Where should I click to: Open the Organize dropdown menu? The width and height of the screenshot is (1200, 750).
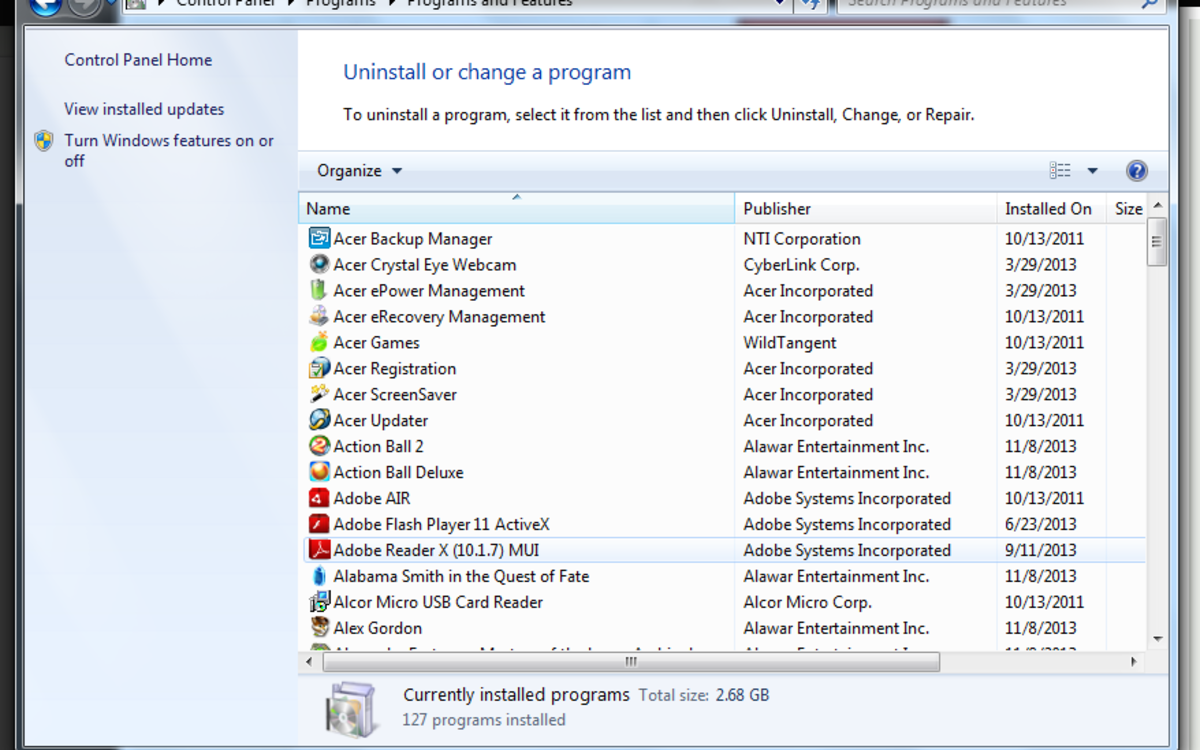tap(359, 171)
